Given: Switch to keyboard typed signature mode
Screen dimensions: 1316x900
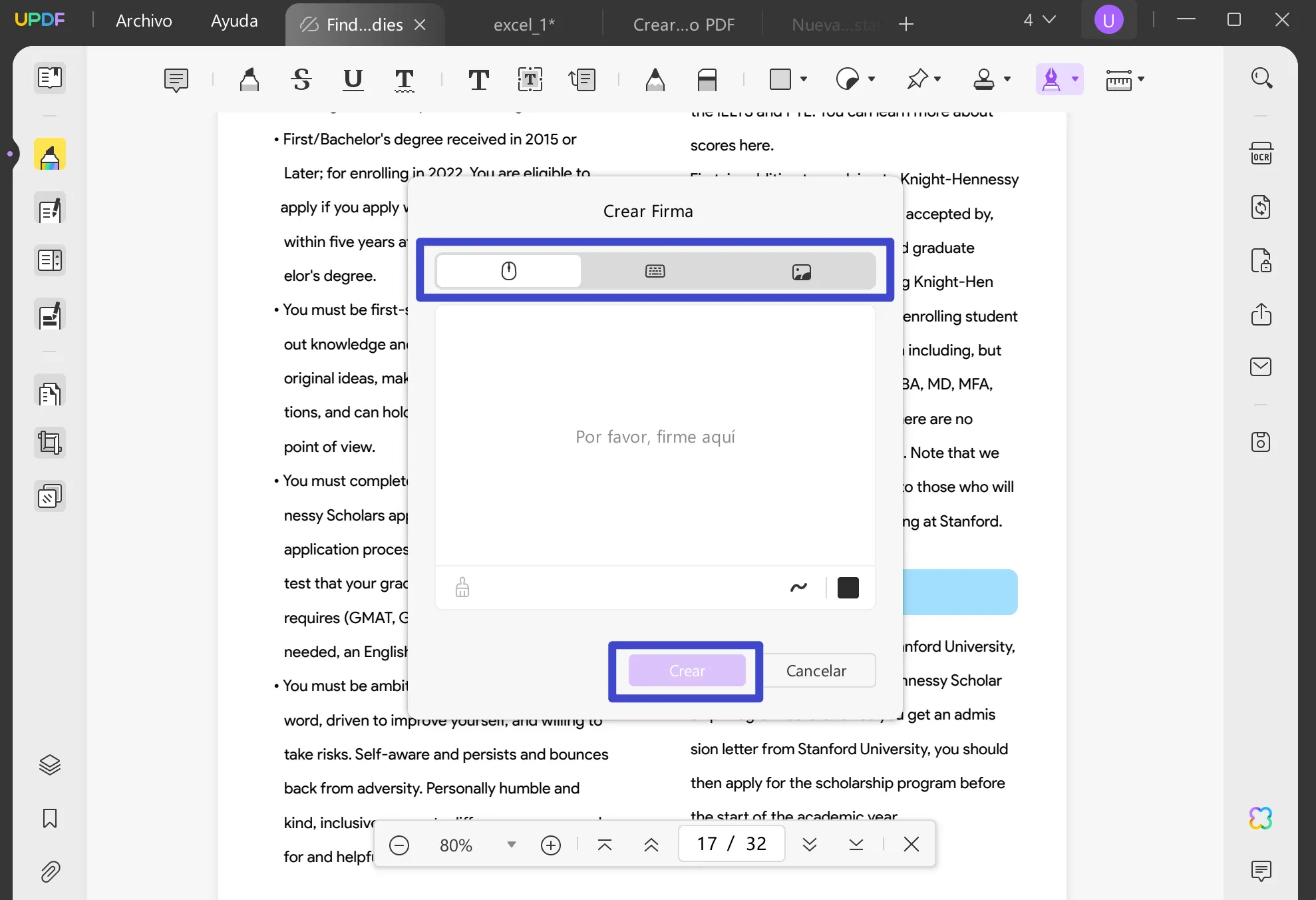Looking at the screenshot, I should point(655,271).
